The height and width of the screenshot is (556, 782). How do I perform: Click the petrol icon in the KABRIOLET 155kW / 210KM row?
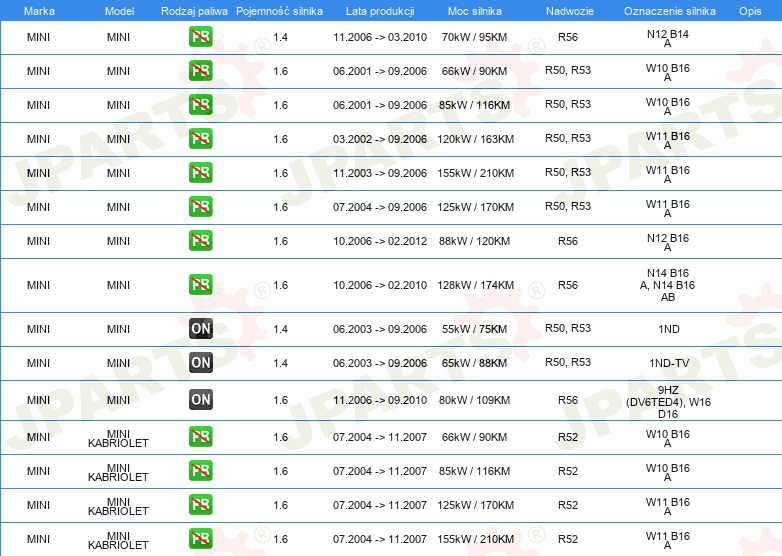click(200, 538)
